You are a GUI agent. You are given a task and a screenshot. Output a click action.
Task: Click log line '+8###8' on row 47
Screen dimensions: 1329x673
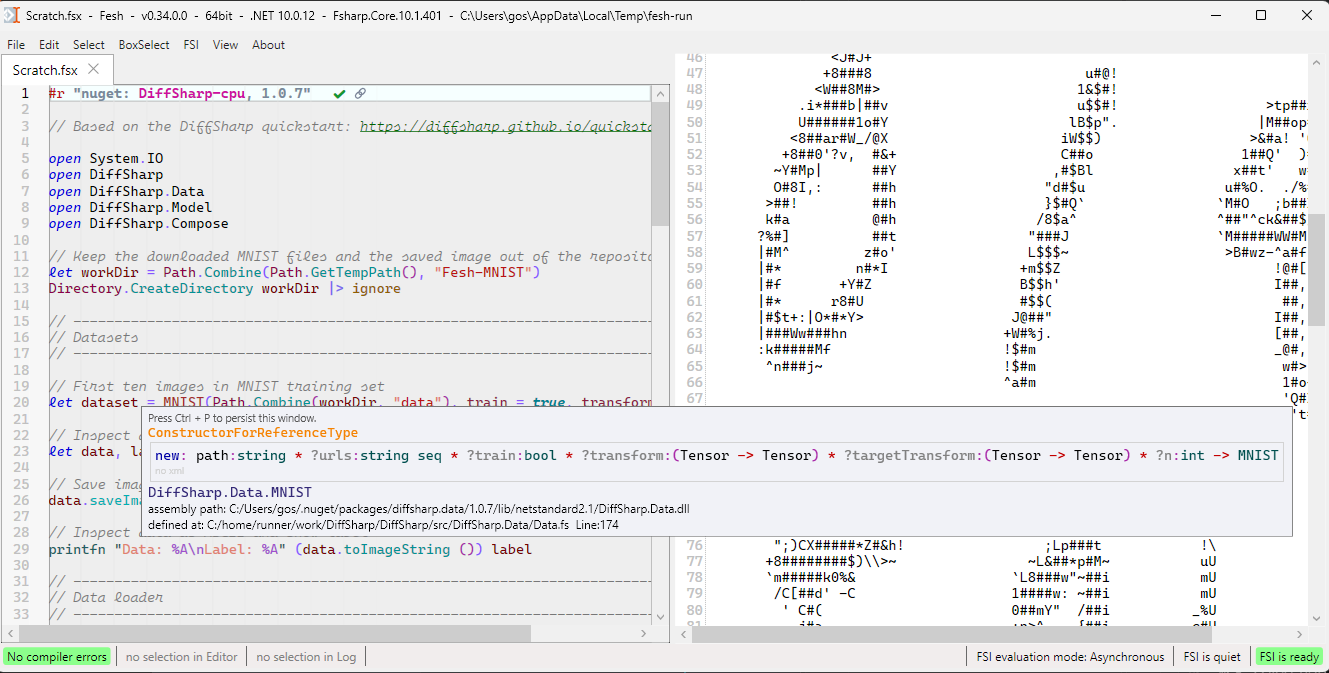click(847, 73)
